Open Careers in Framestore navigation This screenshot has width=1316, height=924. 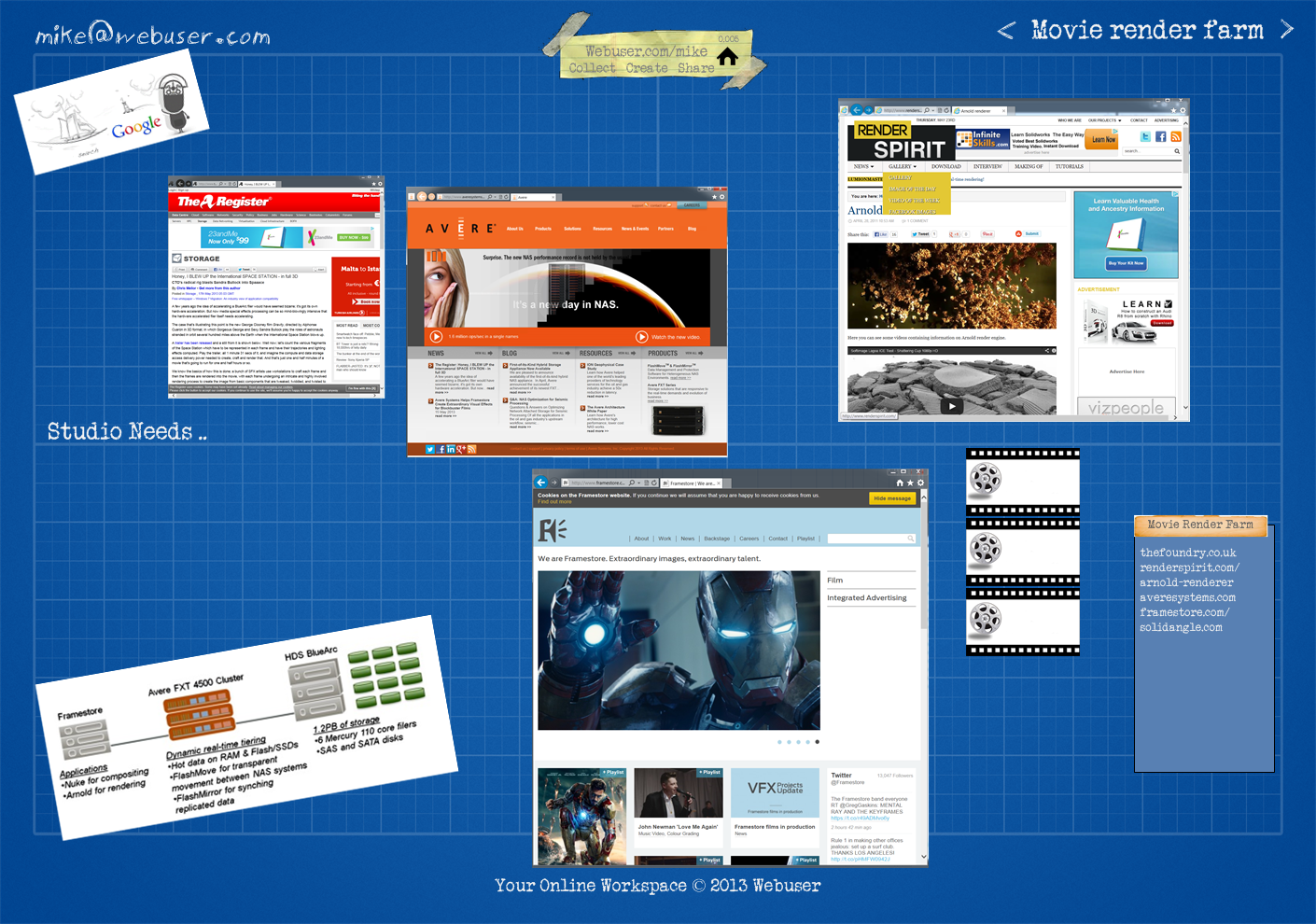coord(749,539)
